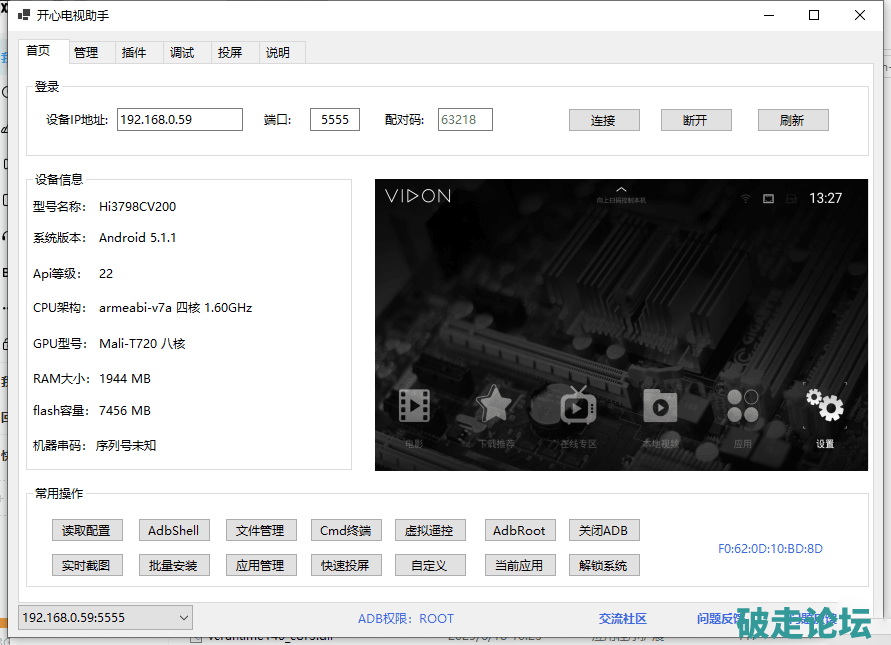Click the 实时截图 button
The width and height of the screenshot is (891, 645).
[x=86, y=565]
